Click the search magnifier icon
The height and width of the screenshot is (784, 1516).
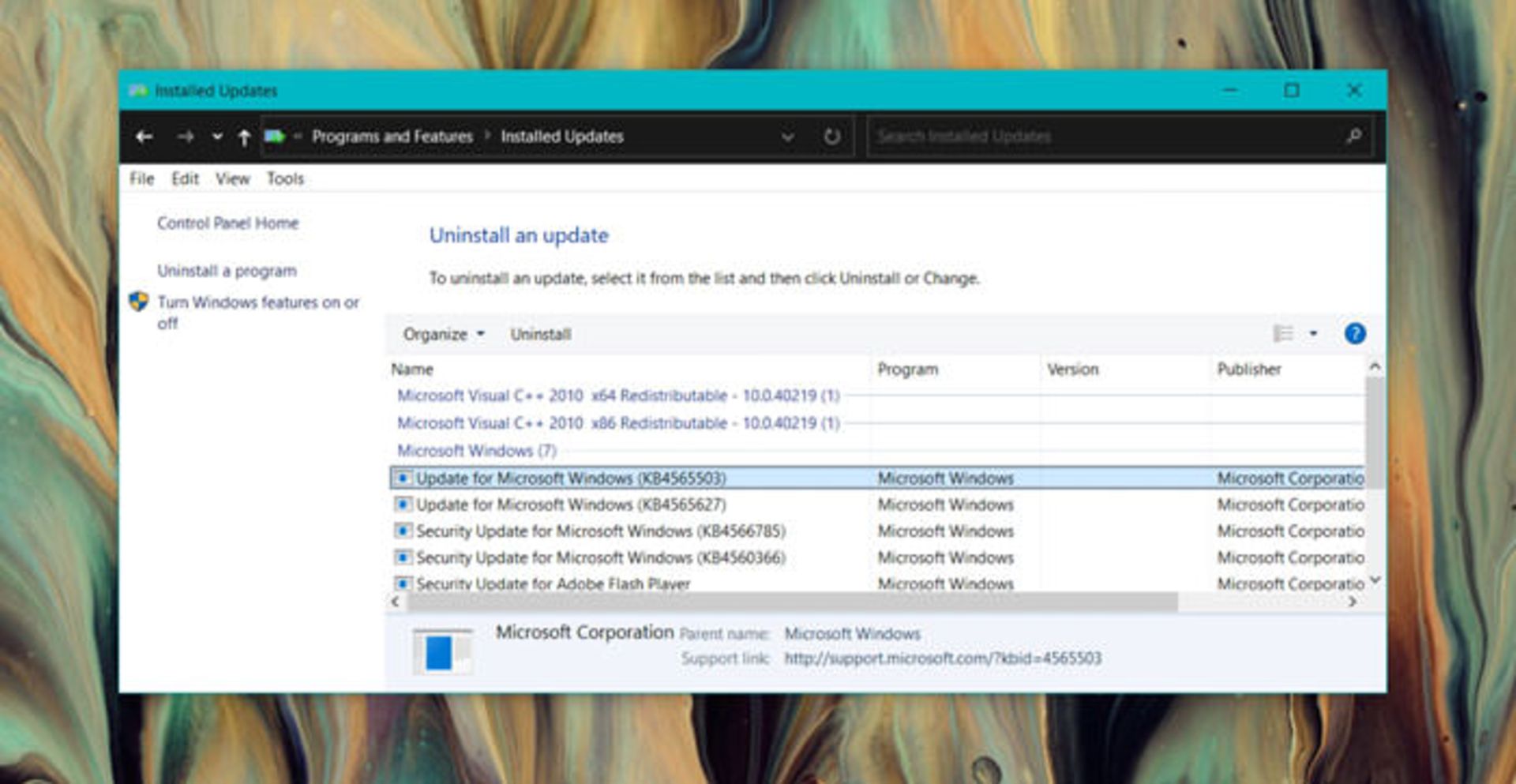click(x=1353, y=137)
